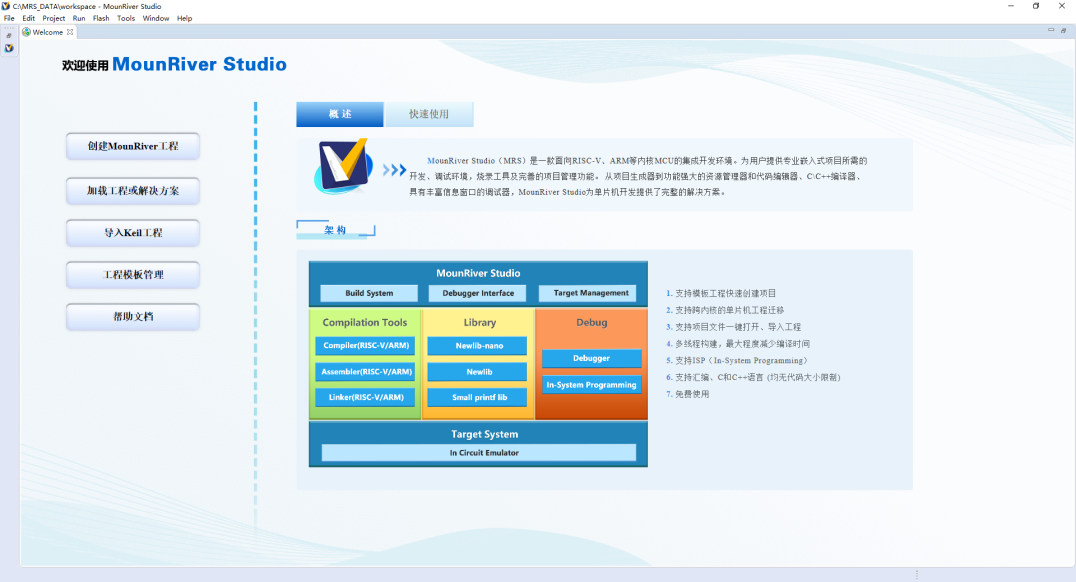Click the Target System header
The width and height of the screenshot is (1076, 582).
[484, 434]
